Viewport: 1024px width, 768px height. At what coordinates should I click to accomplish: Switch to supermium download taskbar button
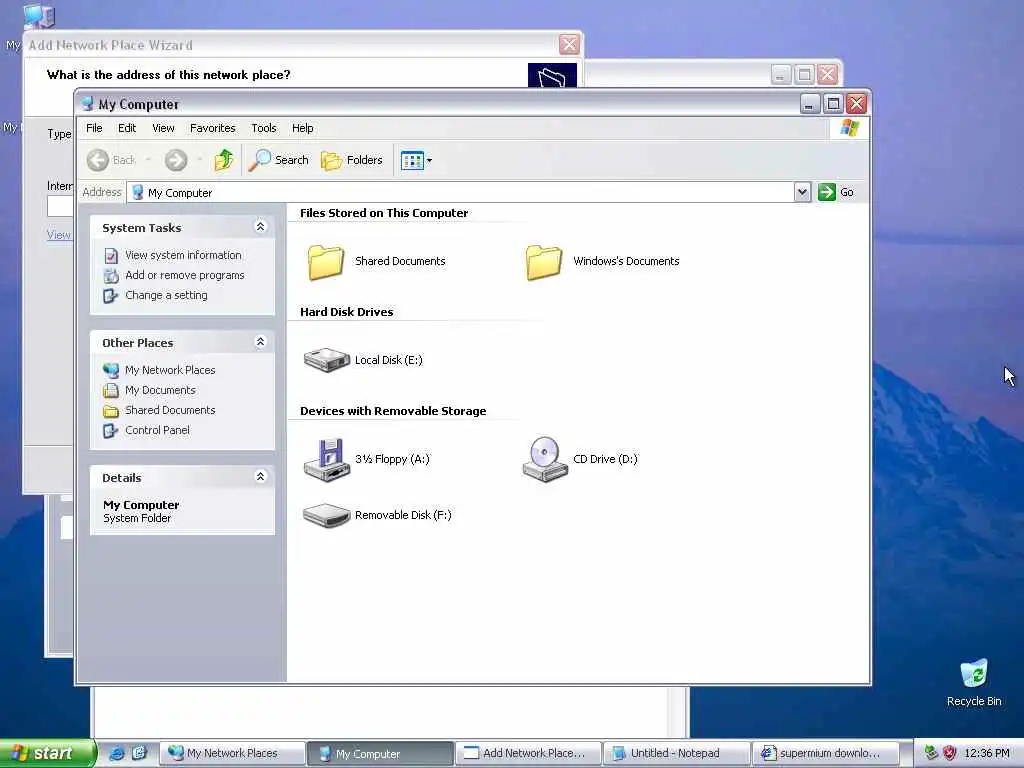tap(824, 754)
